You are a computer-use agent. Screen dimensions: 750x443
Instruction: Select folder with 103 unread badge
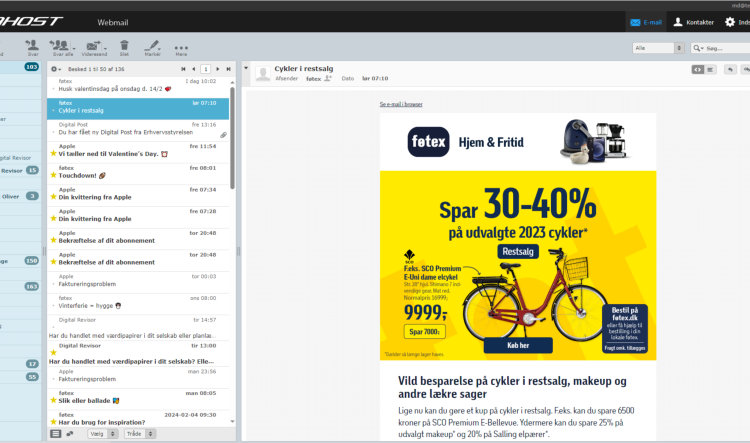pyautogui.click(x=20, y=67)
